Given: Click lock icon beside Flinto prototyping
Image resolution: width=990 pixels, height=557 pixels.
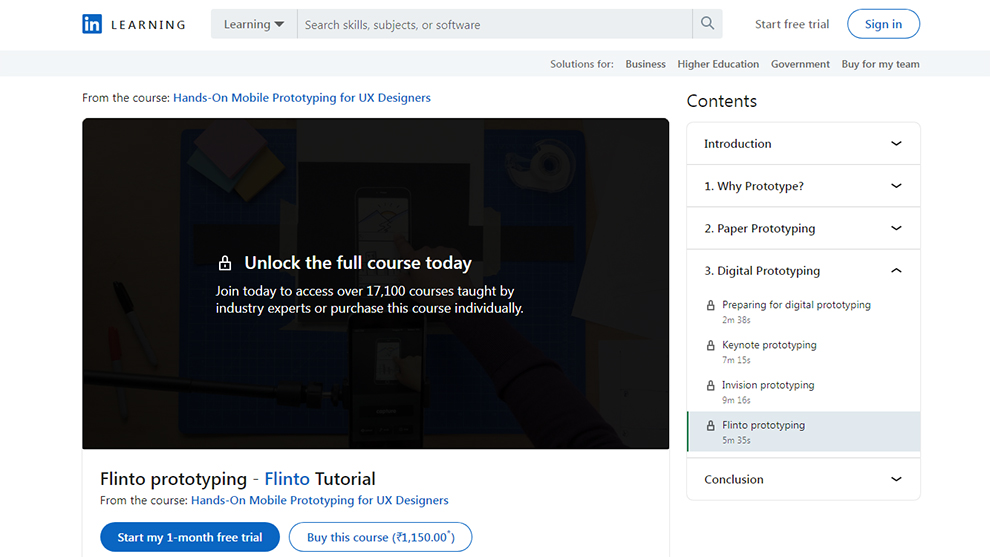Looking at the screenshot, I should click(x=710, y=426).
